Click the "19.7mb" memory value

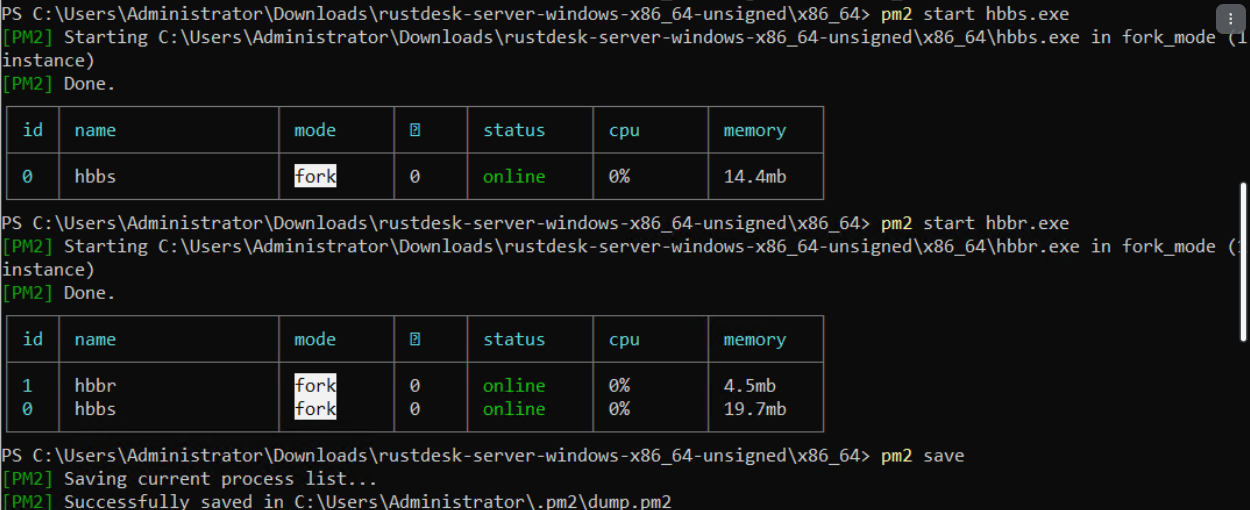(x=755, y=409)
